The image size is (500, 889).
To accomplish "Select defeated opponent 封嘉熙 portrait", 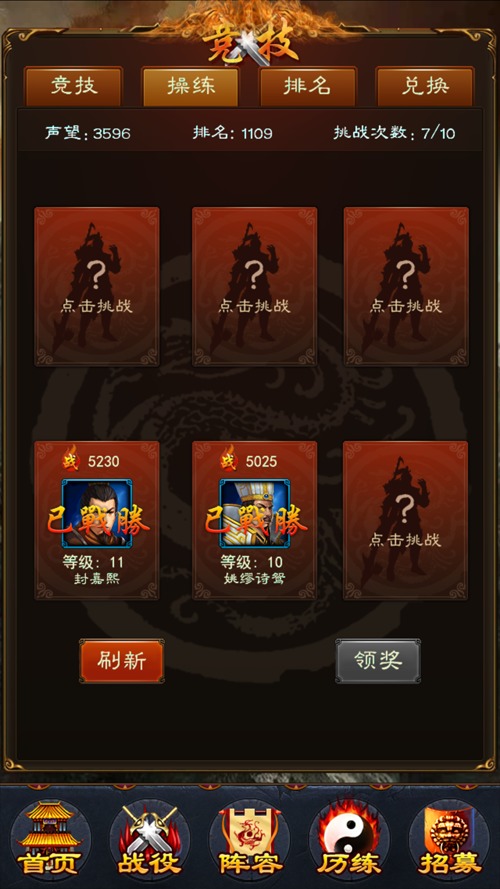I will pos(97,514).
